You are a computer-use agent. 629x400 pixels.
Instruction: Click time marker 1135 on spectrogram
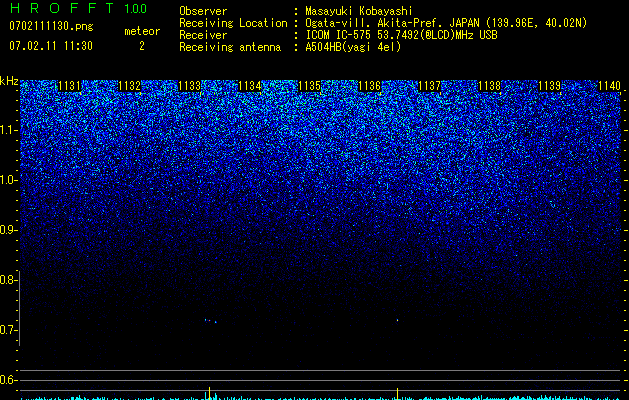point(310,86)
